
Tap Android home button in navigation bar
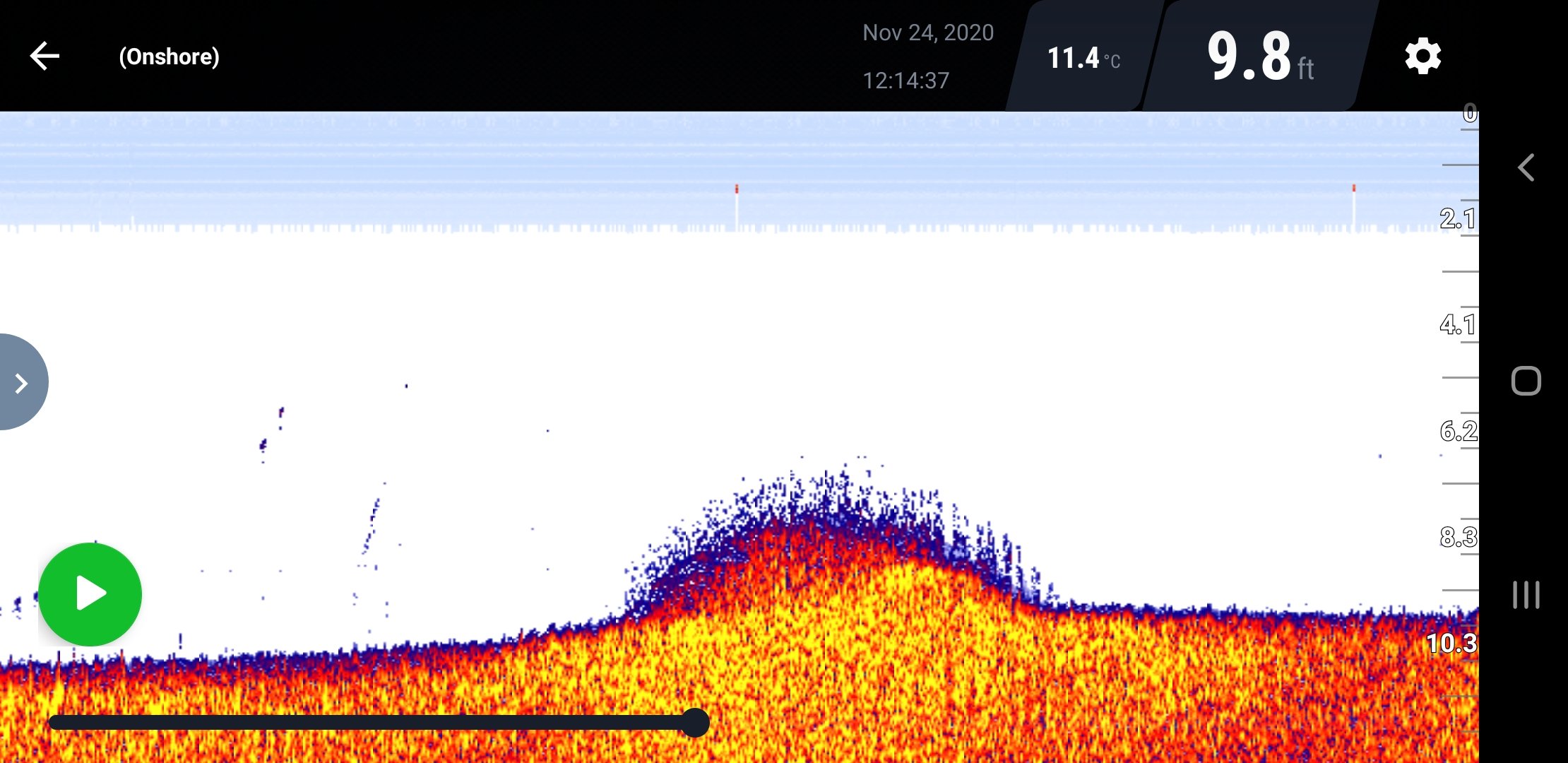point(1526,381)
